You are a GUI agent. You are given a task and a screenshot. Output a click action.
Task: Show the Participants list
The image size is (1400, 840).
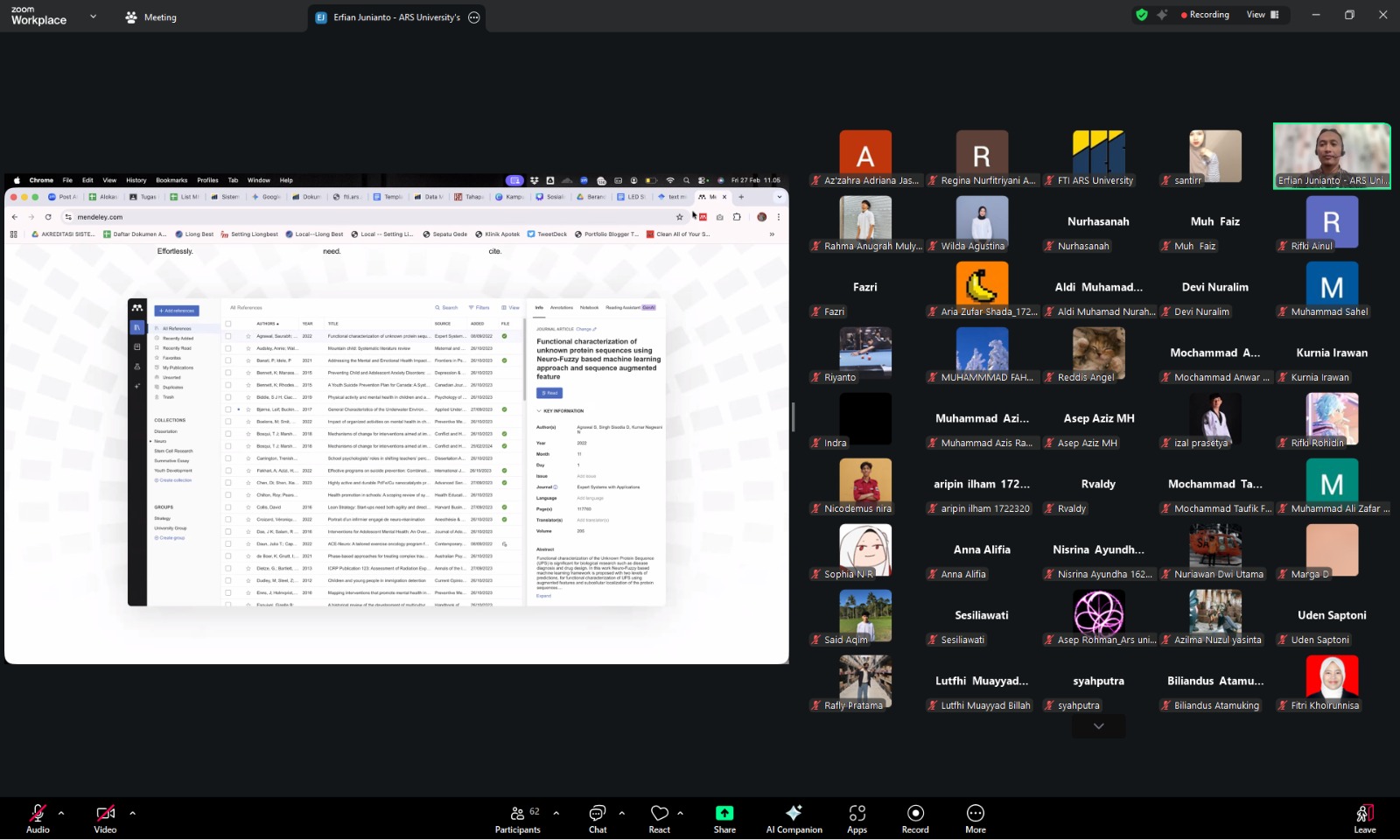pos(518,818)
